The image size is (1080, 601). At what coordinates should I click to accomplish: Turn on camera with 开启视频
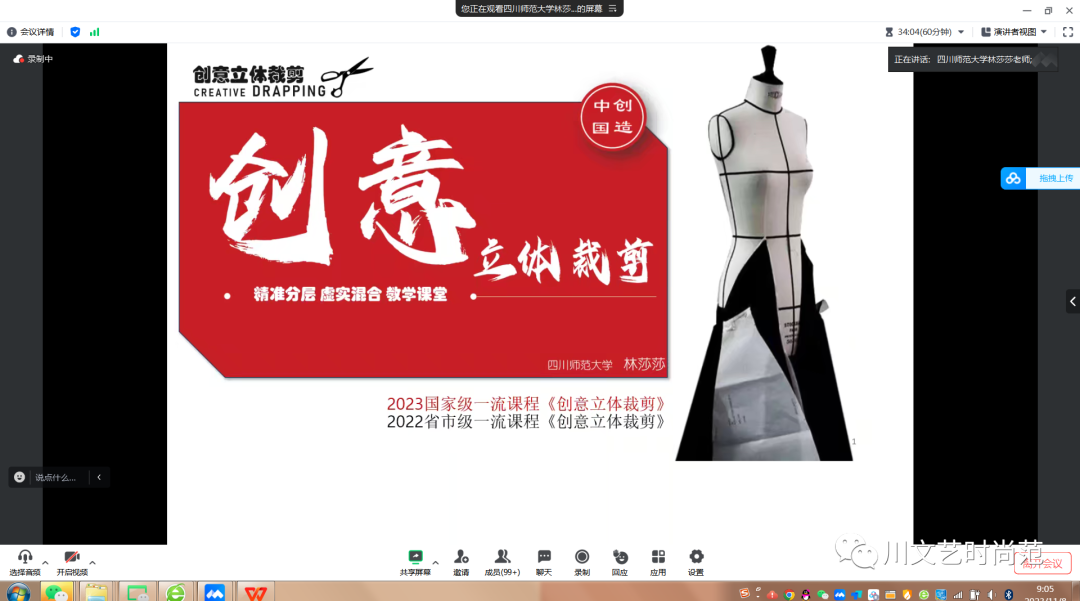tap(72, 562)
